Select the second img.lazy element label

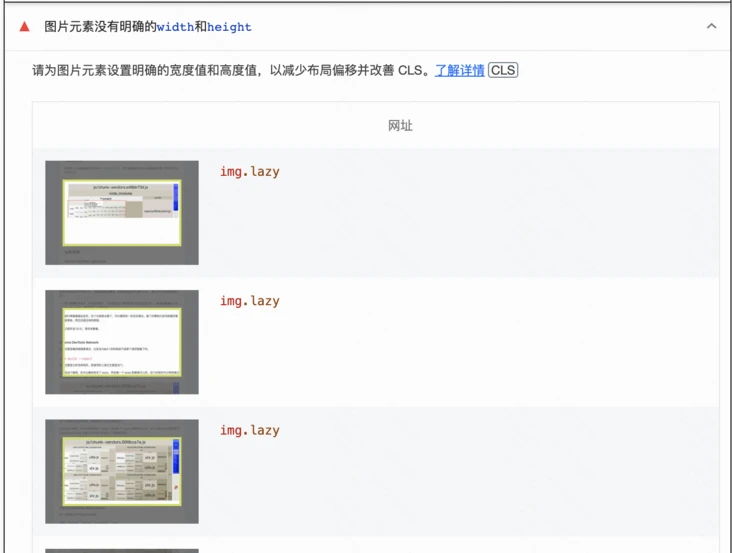(x=250, y=301)
